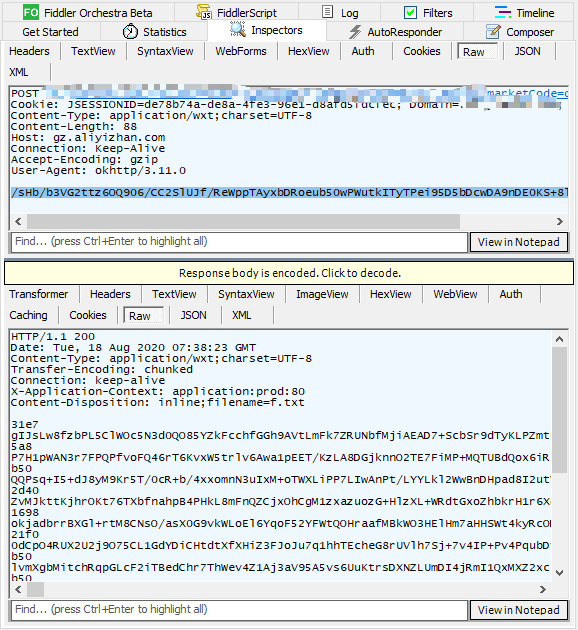This screenshot has width=578, height=630.
Task: Open the FiddlerScript tab
Action: click(x=237, y=12)
